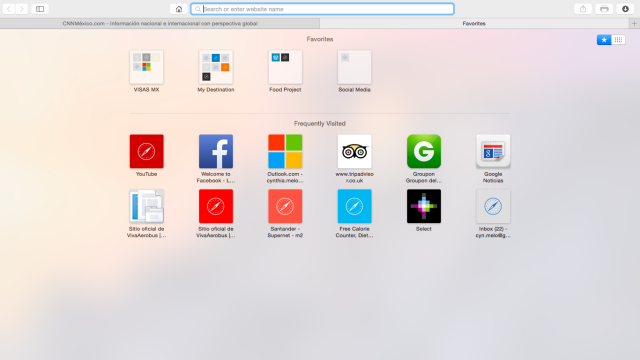Screen dimensions: 640x360
Task: Click the search or website name field
Action: tap(322, 9)
